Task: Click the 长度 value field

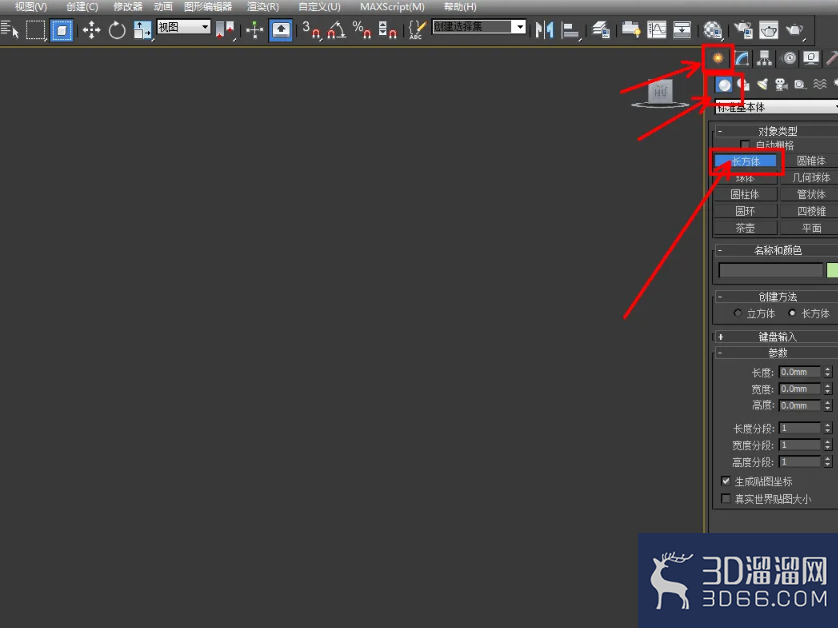Action: (800, 372)
